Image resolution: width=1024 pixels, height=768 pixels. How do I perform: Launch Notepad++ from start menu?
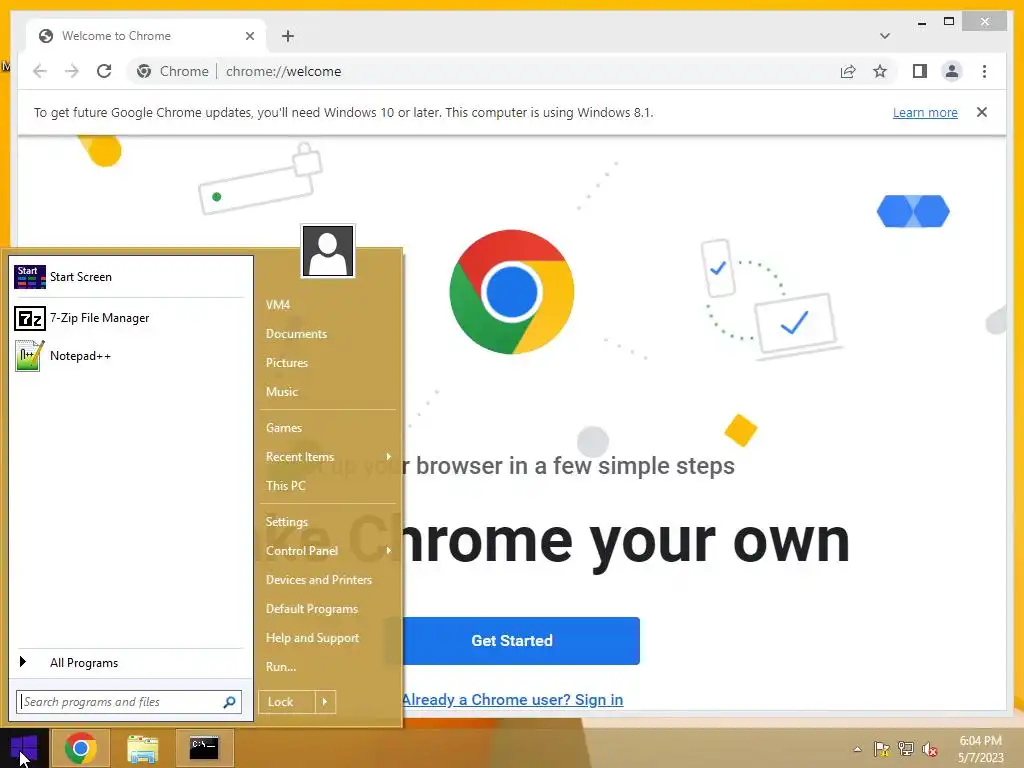coord(129,356)
